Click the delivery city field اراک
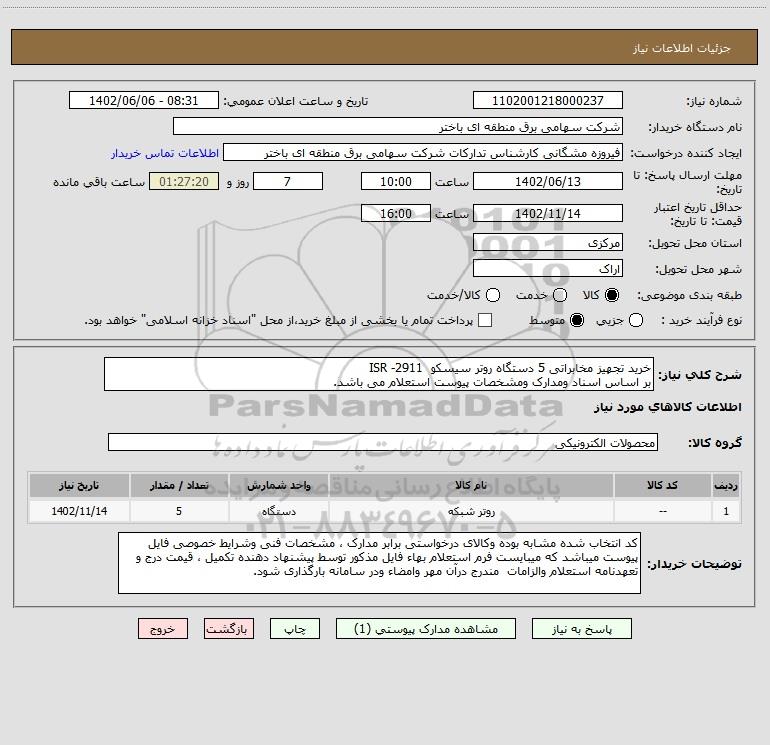Screen dimensions: 770x745 pyautogui.click(x=548, y=269)
